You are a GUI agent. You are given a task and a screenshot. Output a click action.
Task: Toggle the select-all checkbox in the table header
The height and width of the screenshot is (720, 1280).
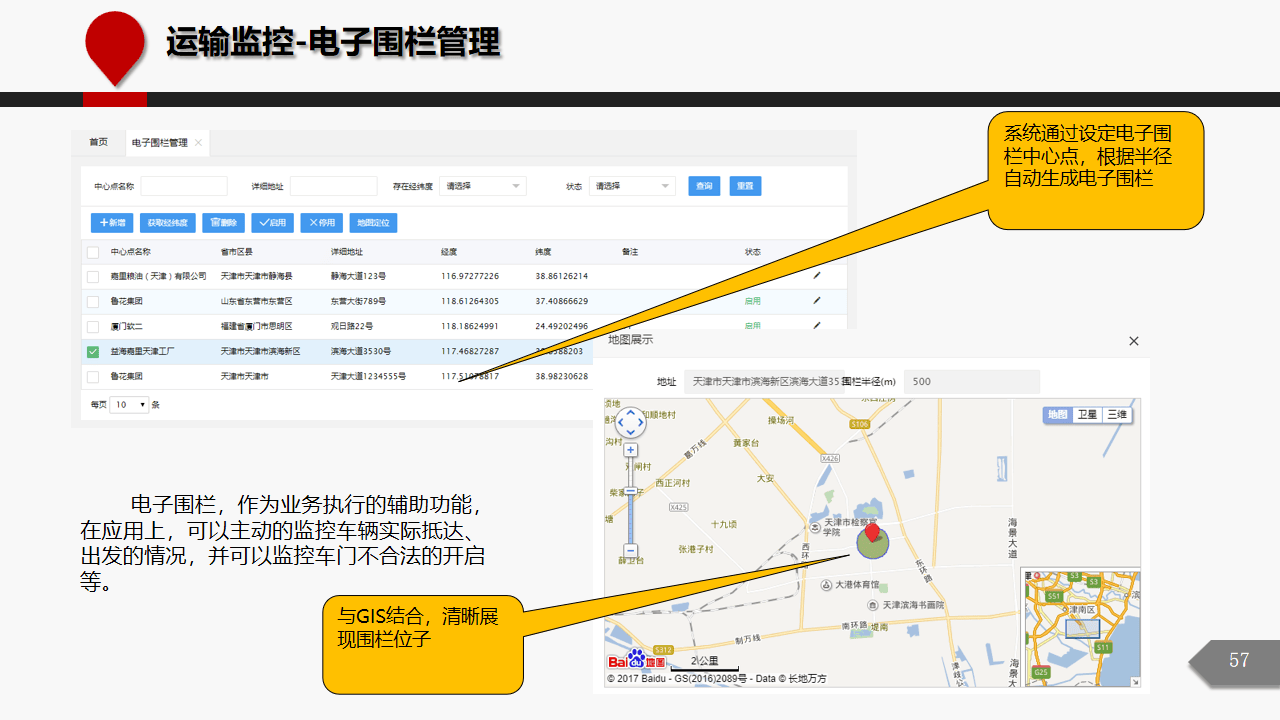pos(93,252)
